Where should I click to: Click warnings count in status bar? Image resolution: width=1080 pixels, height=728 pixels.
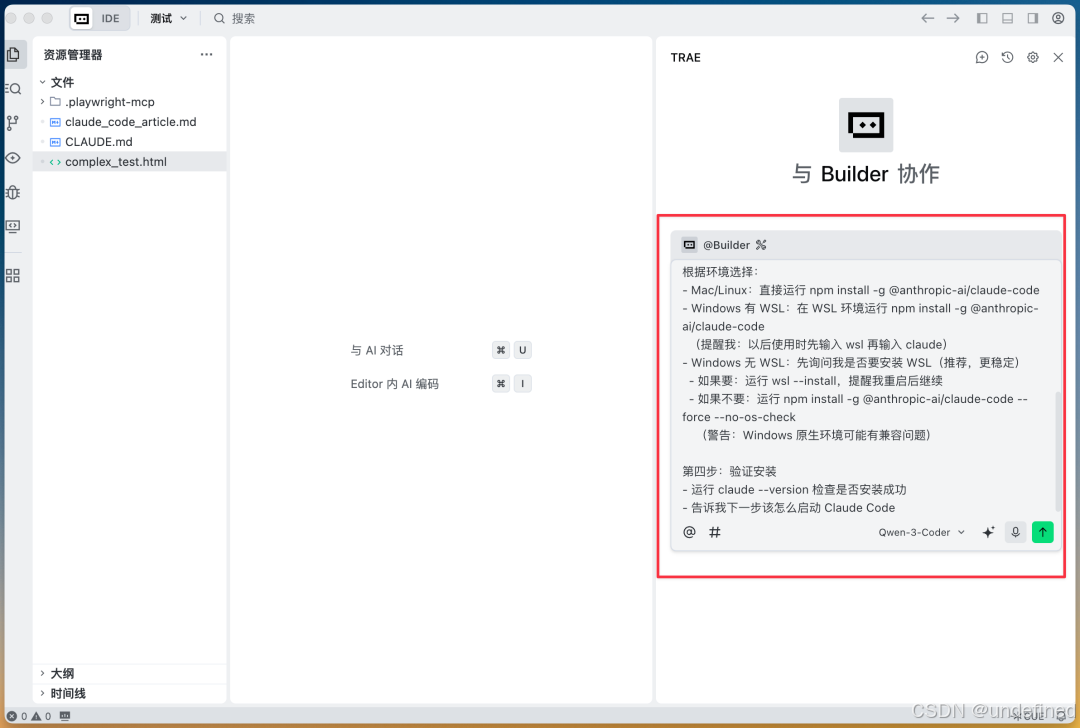tap(41, 716)
